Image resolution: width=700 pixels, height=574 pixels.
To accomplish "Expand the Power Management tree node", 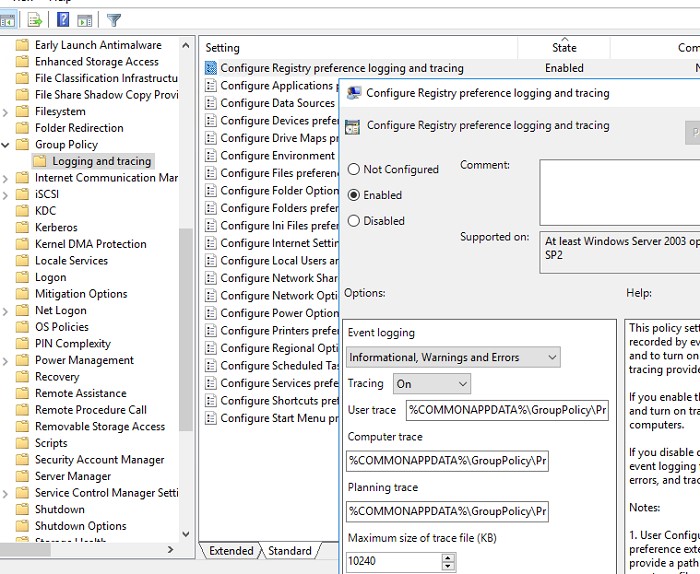I will (x=5, y=361).
